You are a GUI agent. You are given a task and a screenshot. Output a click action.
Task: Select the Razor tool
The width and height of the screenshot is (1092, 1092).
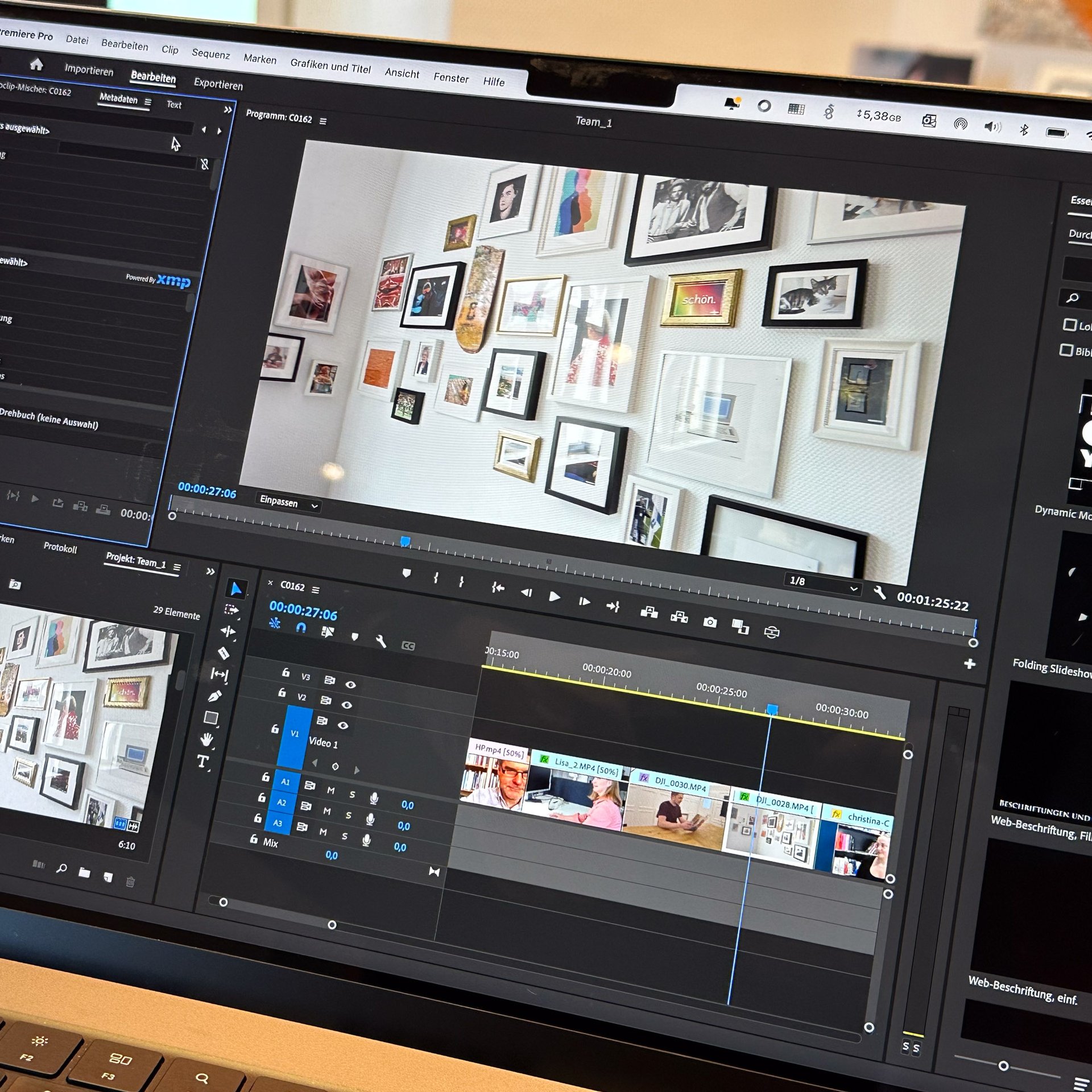[224, 653]
